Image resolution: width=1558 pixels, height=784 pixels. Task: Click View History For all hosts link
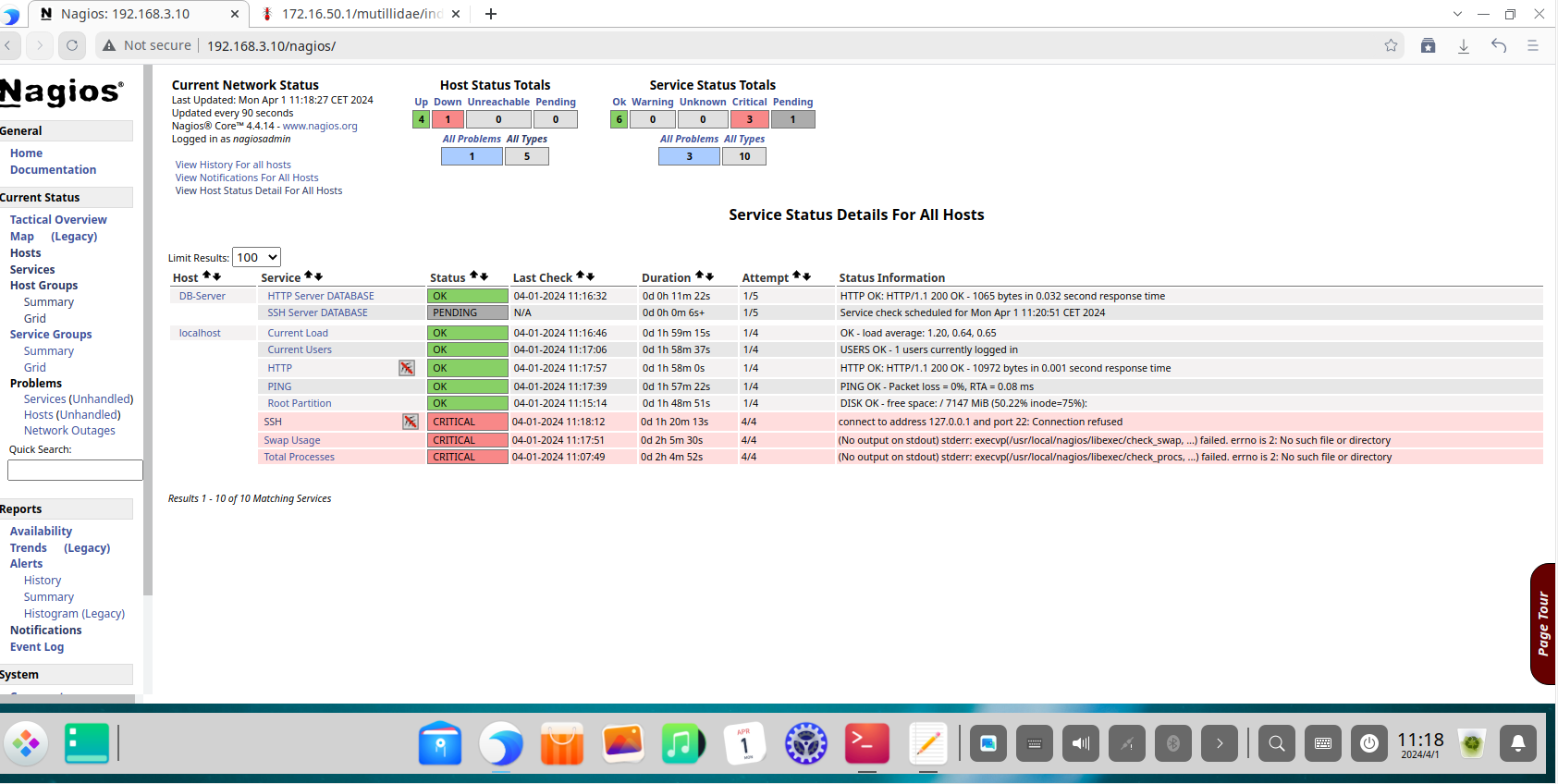(x=233, y=165)
